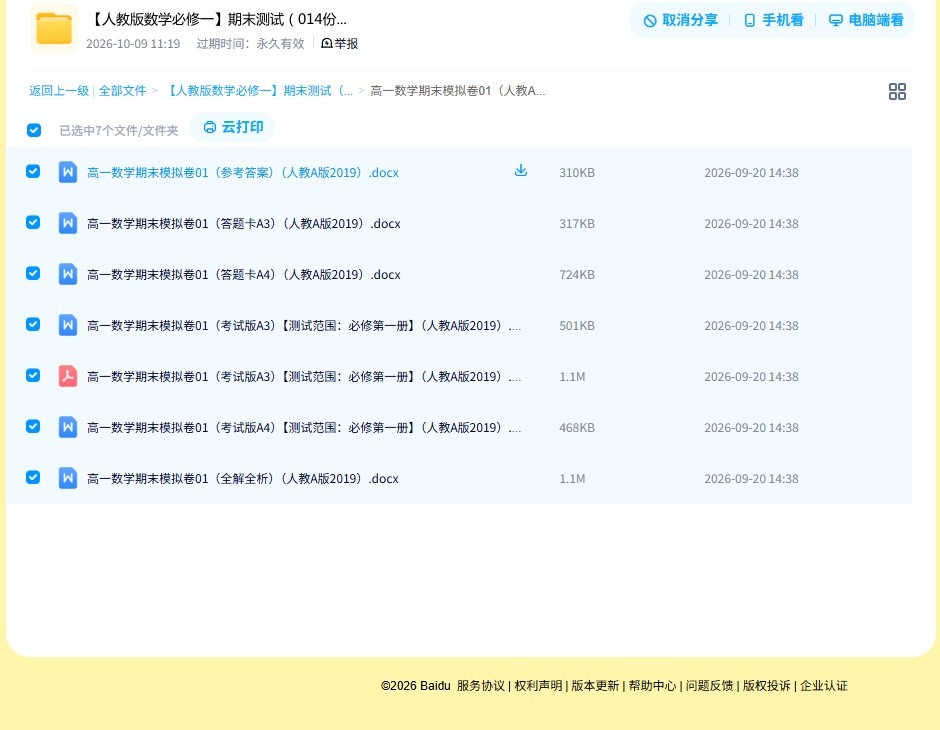Screen dimensions: 940x730
Task: Click 问题反馈 footer link
Action: coord(709,686)
